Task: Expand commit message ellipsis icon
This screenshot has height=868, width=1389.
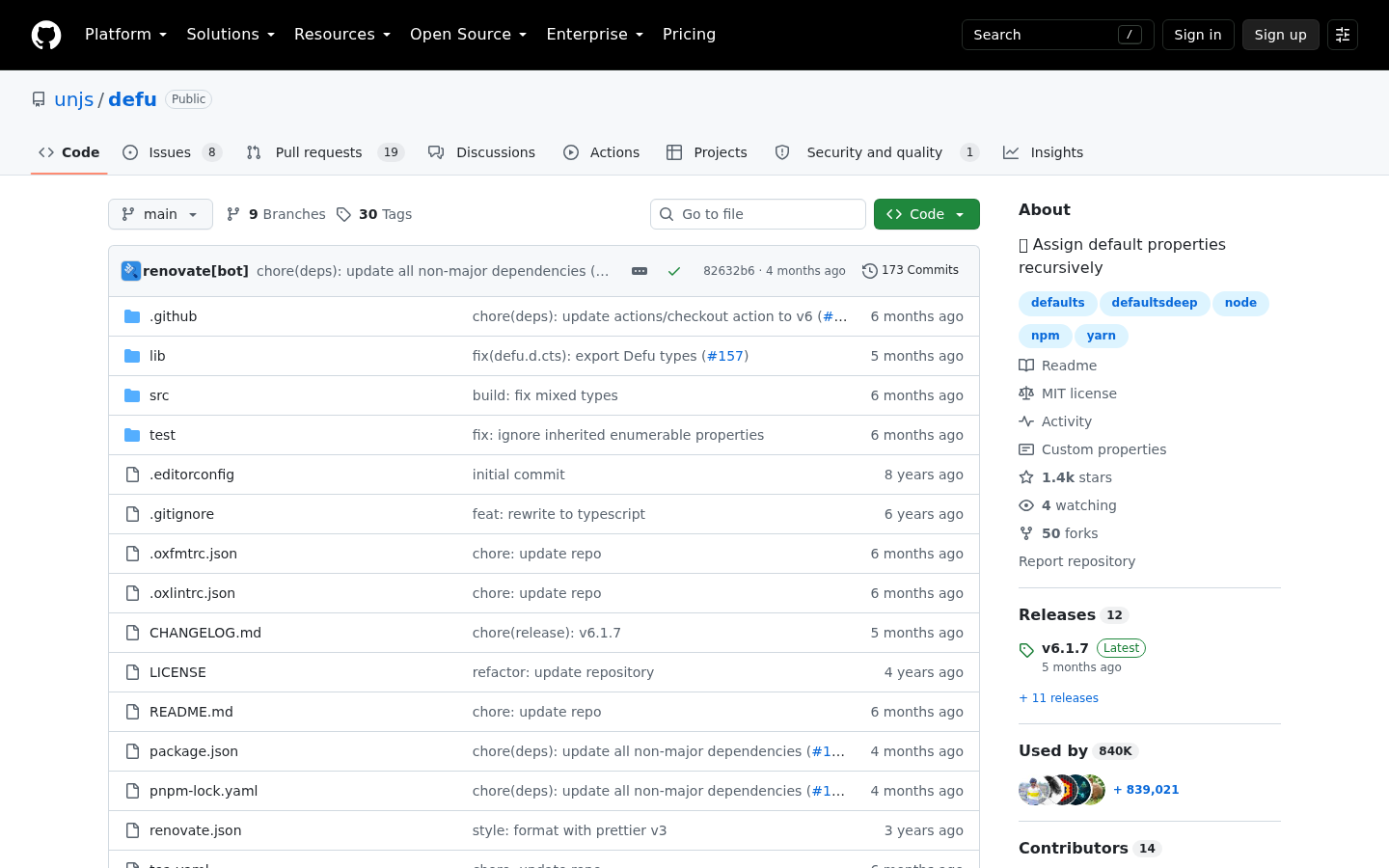Action: tap(640, 271)
